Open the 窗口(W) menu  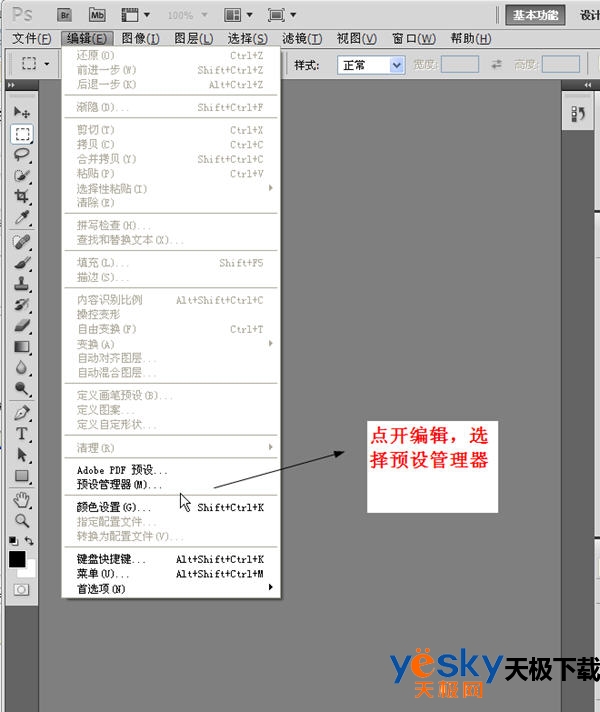(414, 39)
